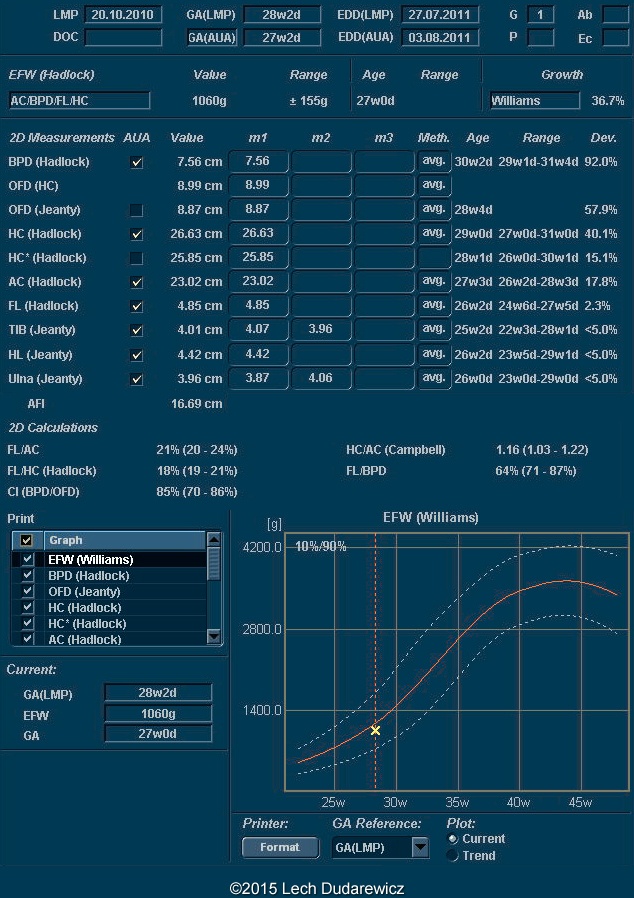This screenshot has height=898, width=634.
Task: Click the Ec field
Action: (x=616, y=38)
